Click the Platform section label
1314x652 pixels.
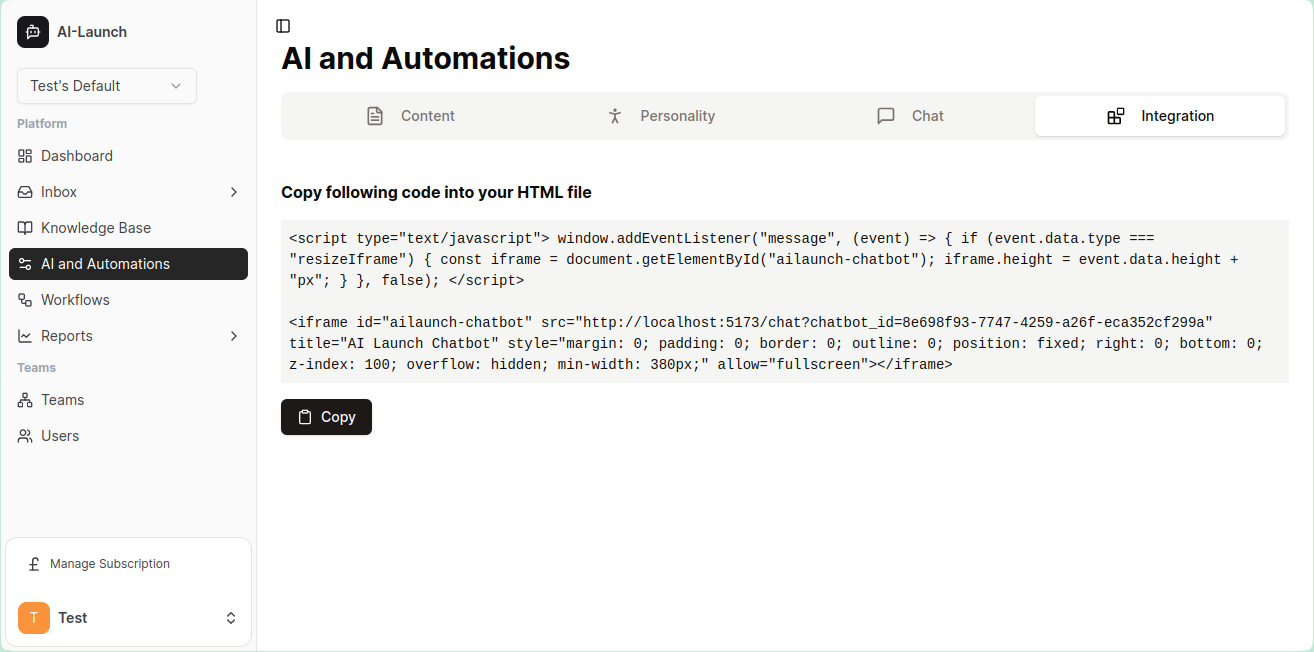coord(42,124)
